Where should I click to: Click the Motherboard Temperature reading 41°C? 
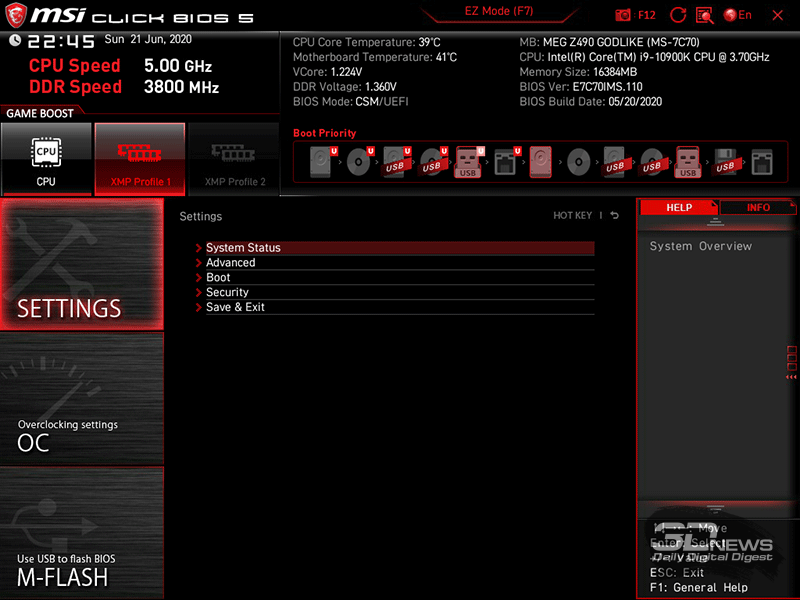click(446, 57)
